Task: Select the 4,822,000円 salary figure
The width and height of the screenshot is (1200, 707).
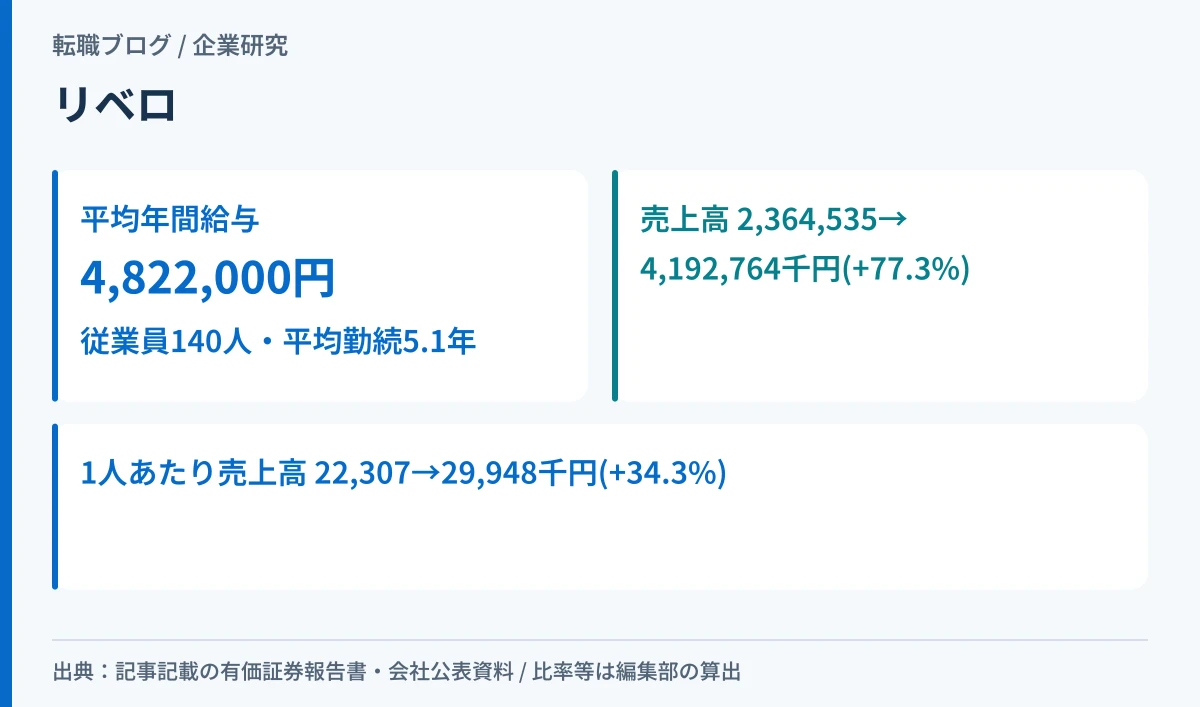Action: [x=208, y=279]
